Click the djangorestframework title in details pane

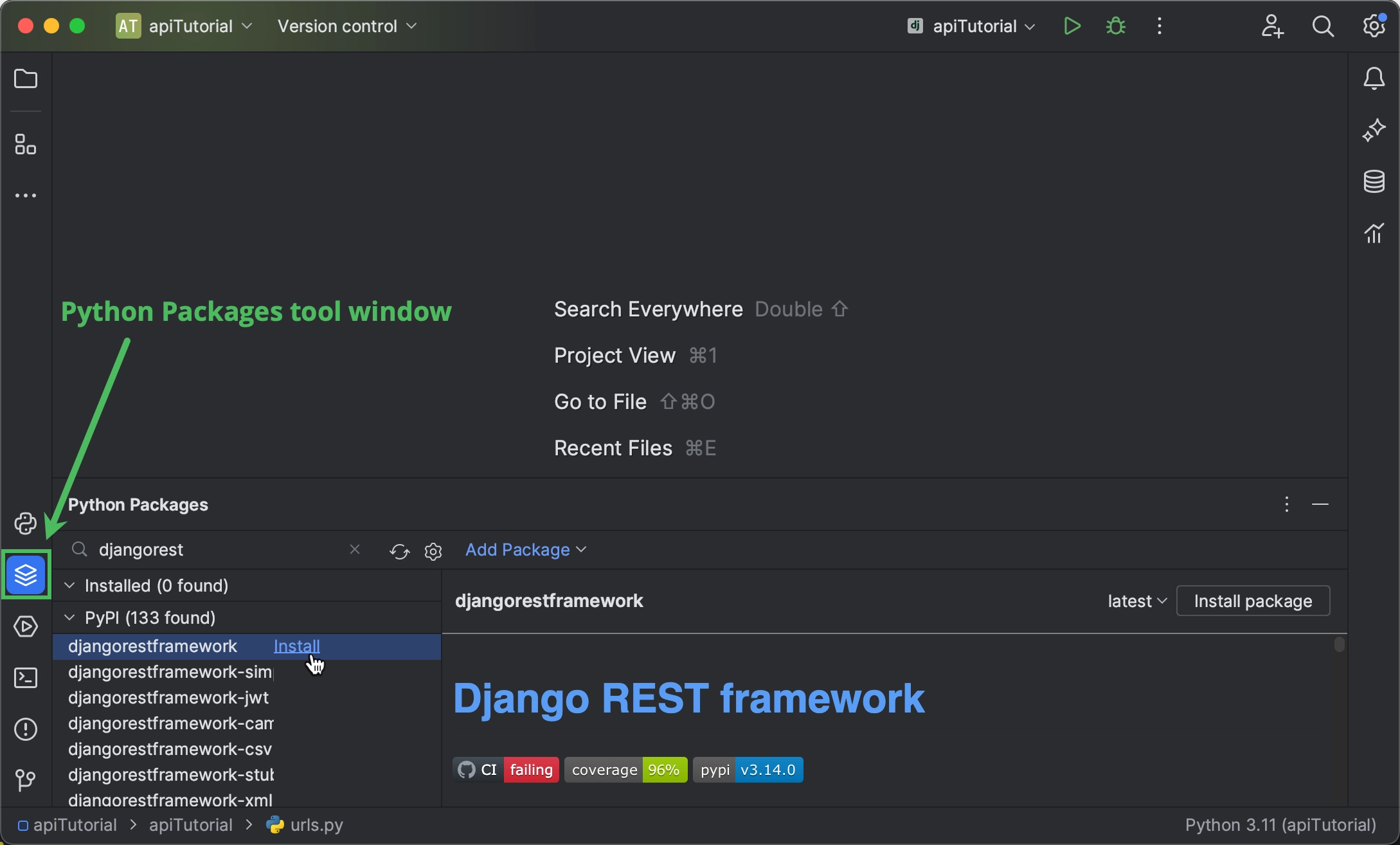tap(549, 601)
